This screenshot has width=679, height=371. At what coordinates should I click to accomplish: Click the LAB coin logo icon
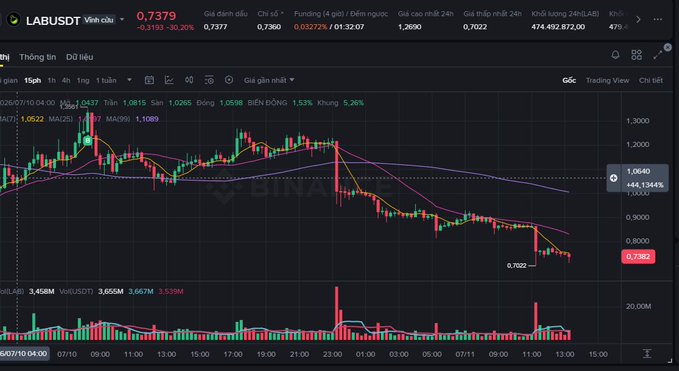tap(14, 20)
